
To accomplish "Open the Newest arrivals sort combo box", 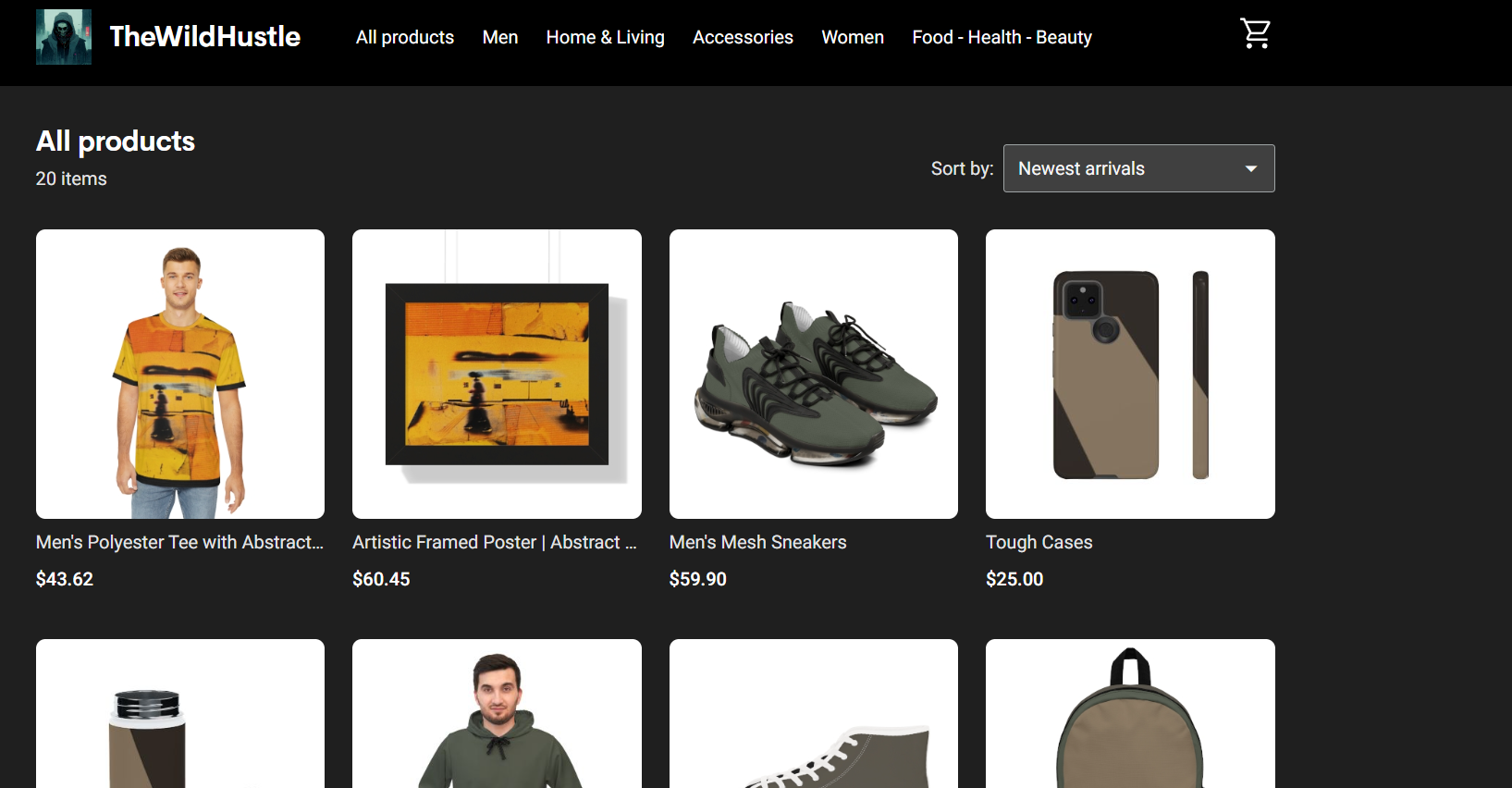I will coord(1138,168).
